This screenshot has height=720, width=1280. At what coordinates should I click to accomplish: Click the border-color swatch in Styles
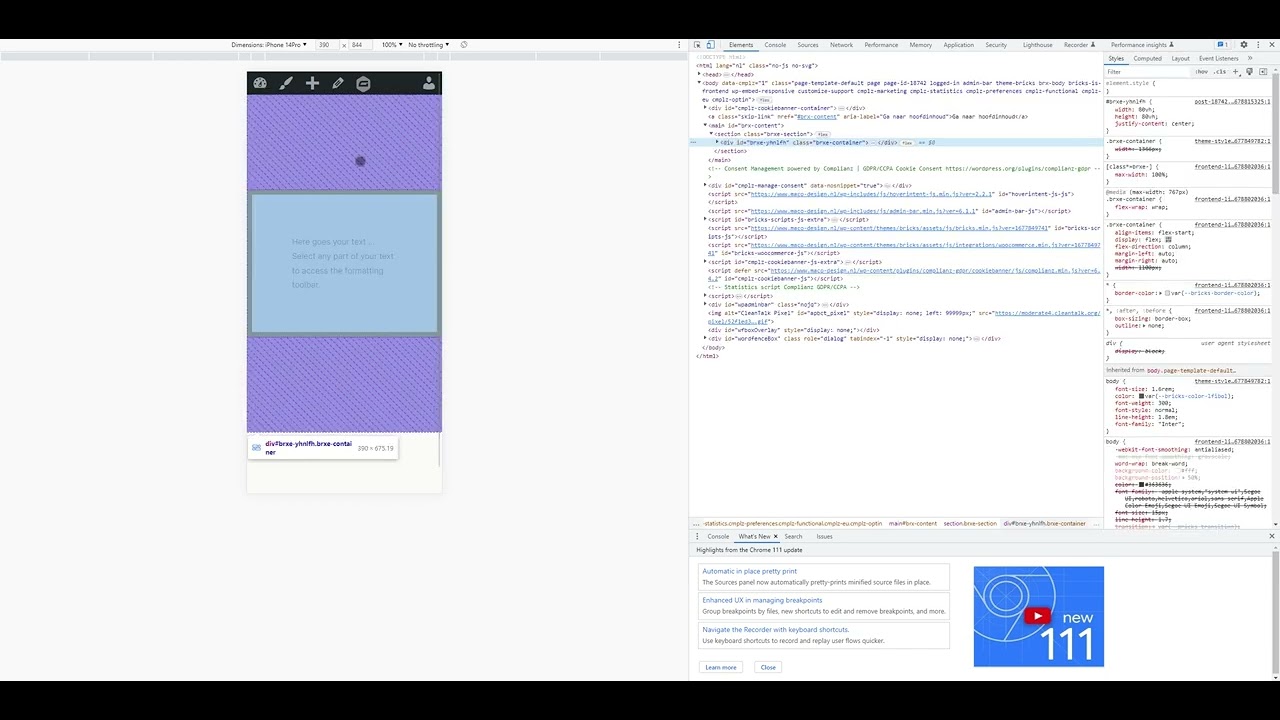coord(1168,293)
